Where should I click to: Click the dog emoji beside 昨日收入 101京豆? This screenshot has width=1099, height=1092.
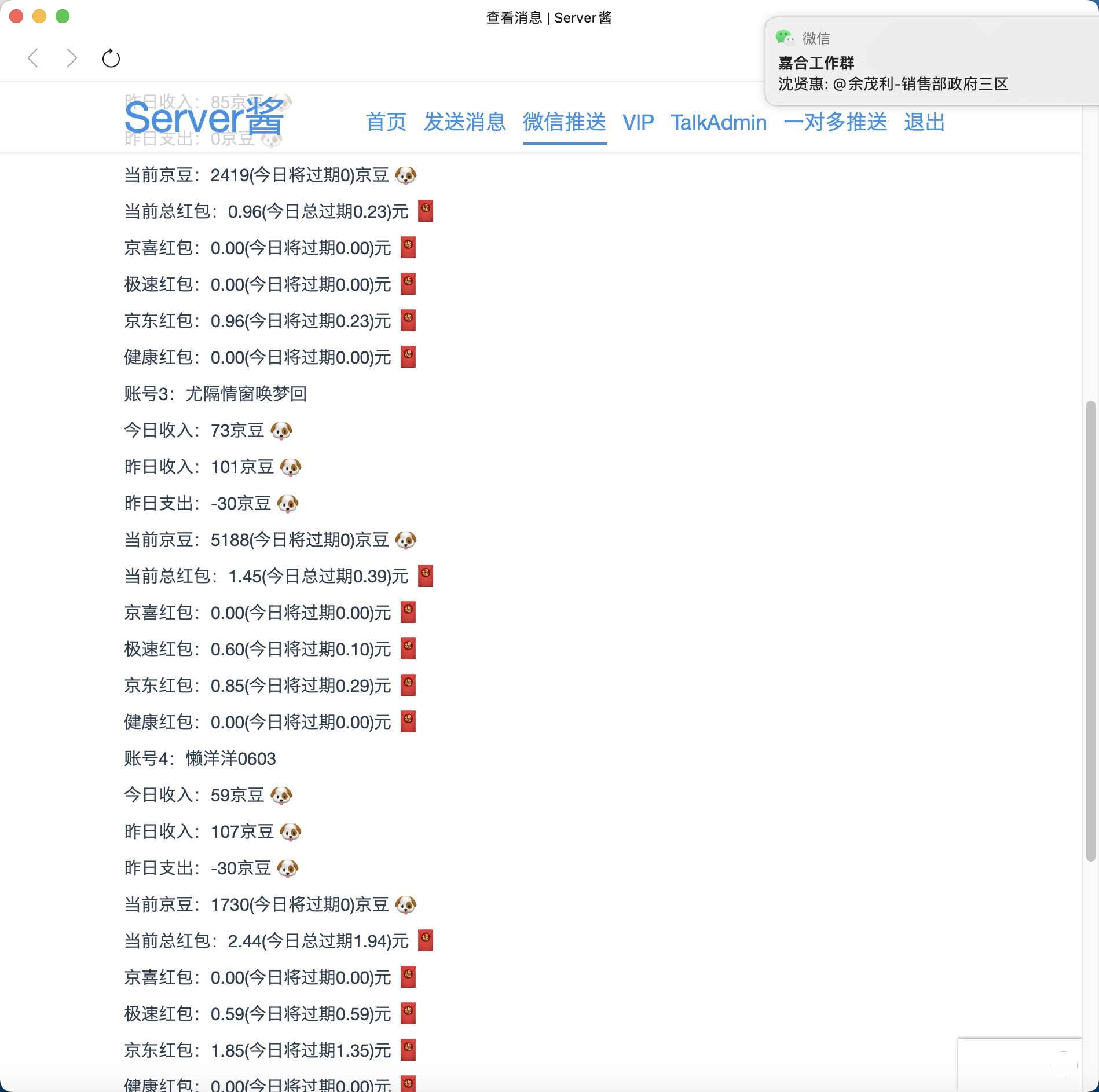click(291, 467)
